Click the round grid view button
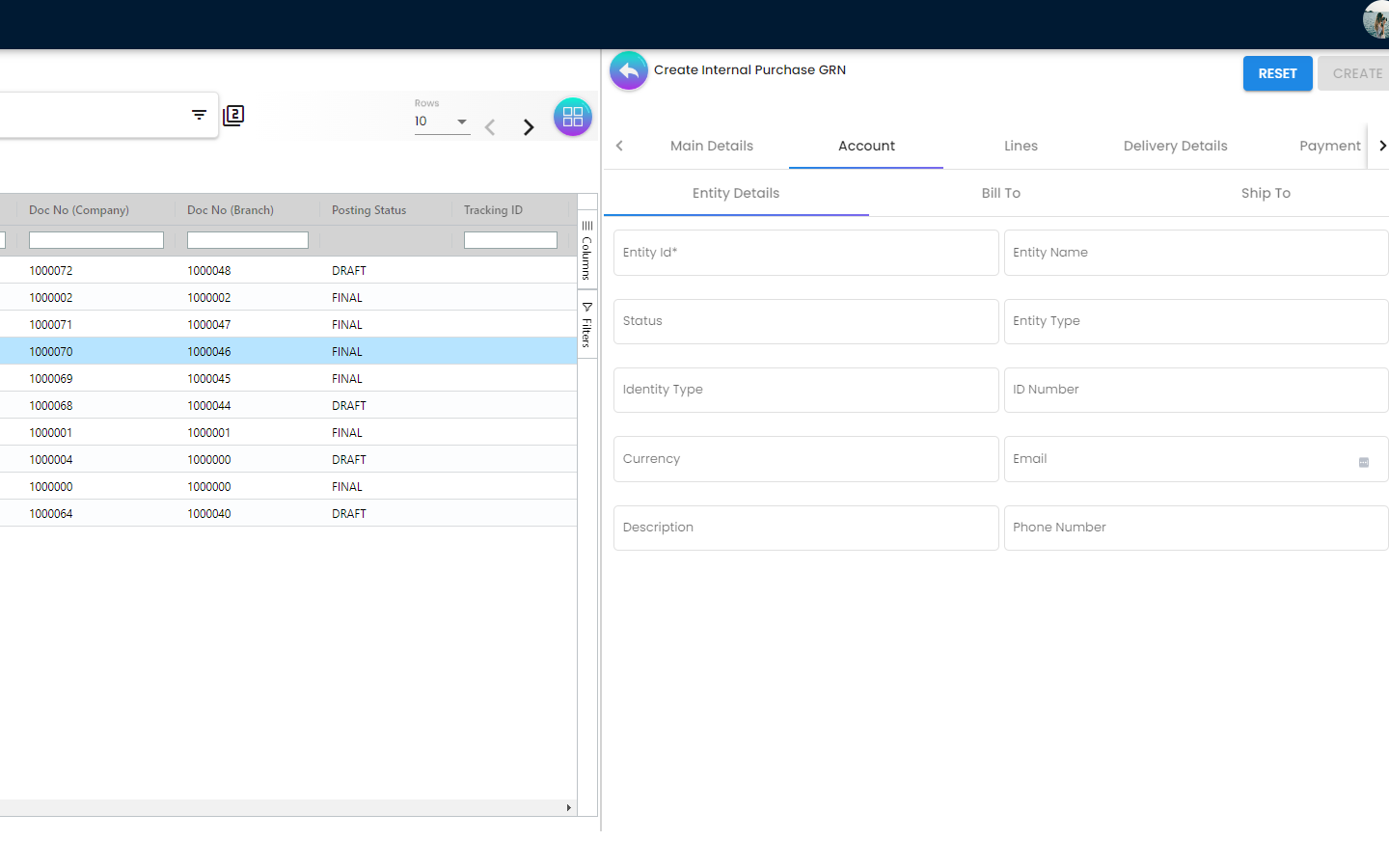 pos(573,117)
